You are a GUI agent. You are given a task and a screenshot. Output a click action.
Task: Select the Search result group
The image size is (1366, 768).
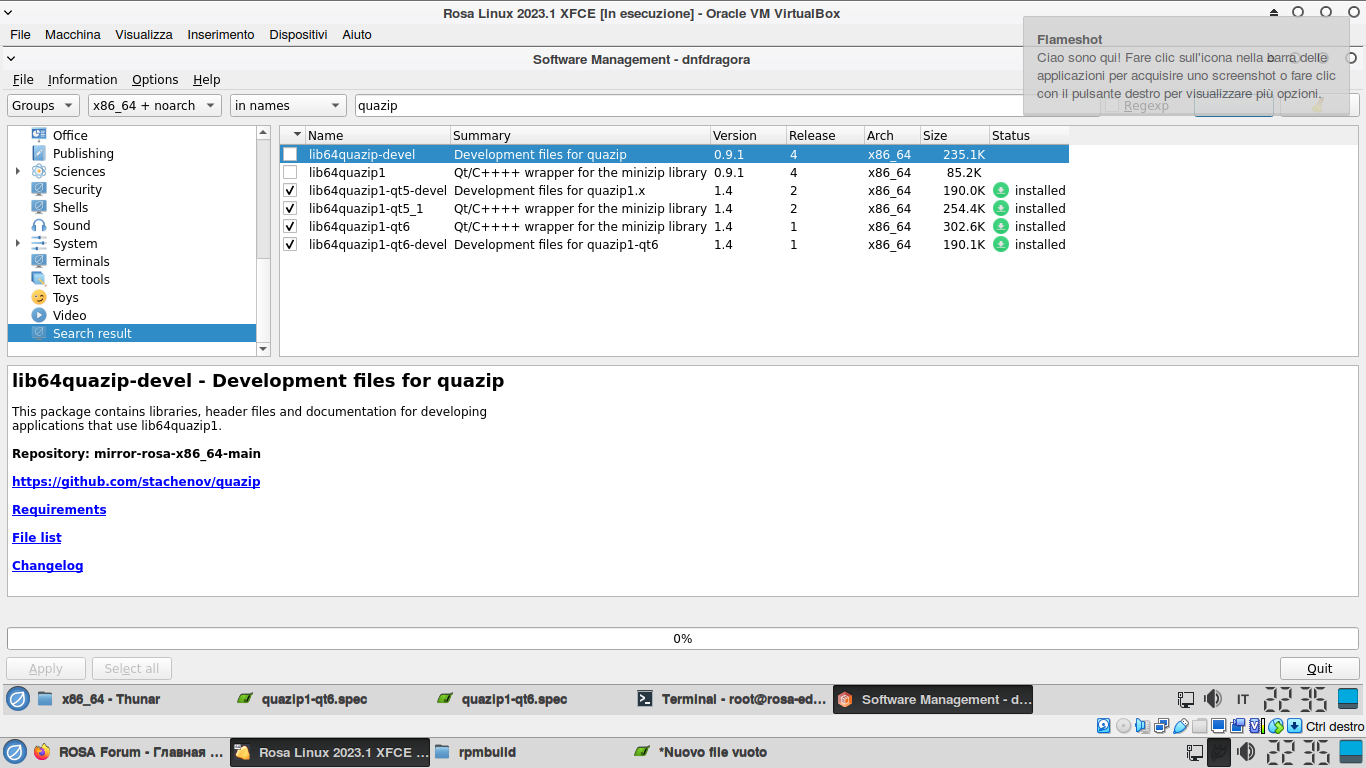[132, 333]
